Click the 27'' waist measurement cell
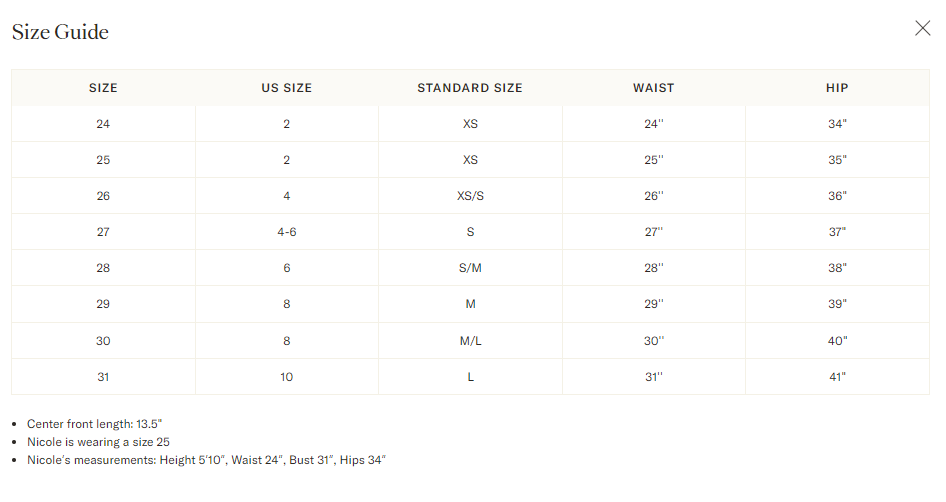Screen dimensions: 946x502 [x=654, y=232]
